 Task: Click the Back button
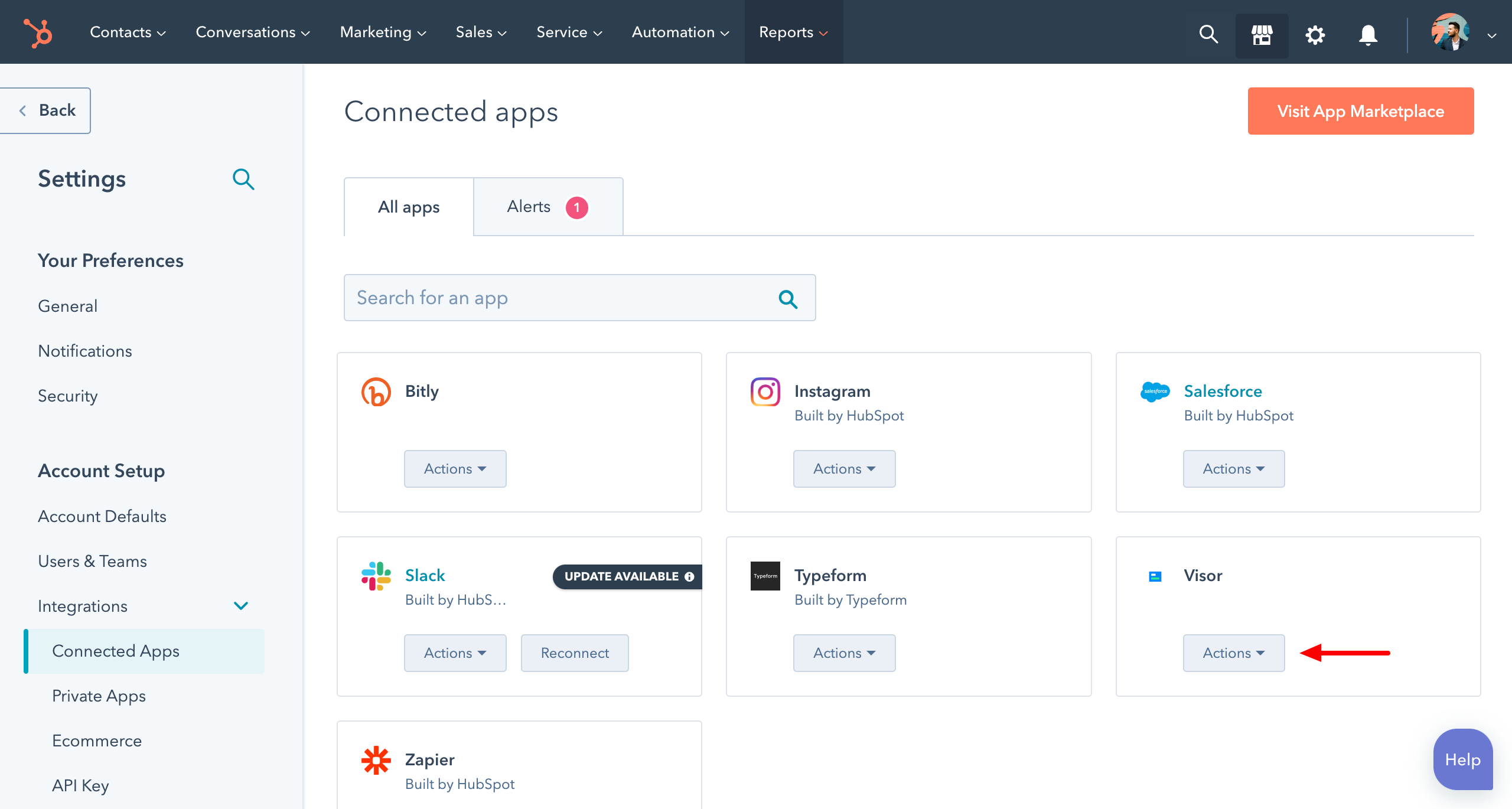pos(45,110)
